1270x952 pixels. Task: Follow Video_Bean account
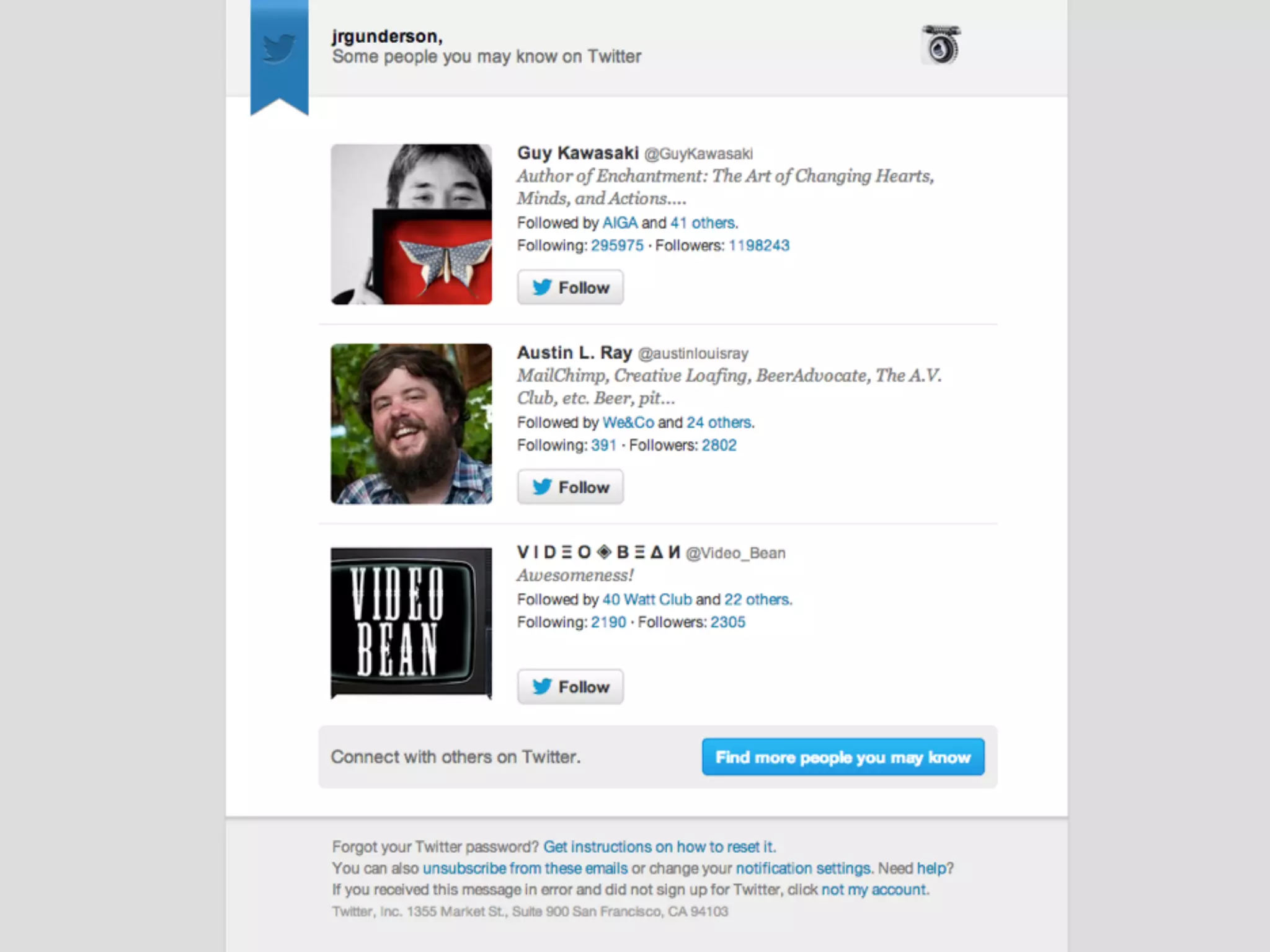tap(571, 687)
